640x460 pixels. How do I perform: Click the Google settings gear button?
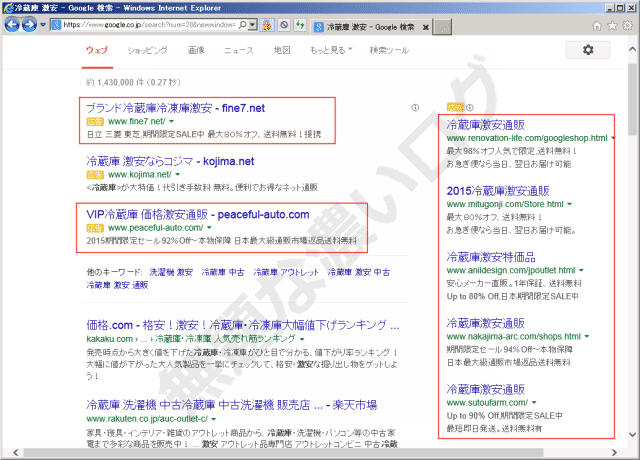588,50
